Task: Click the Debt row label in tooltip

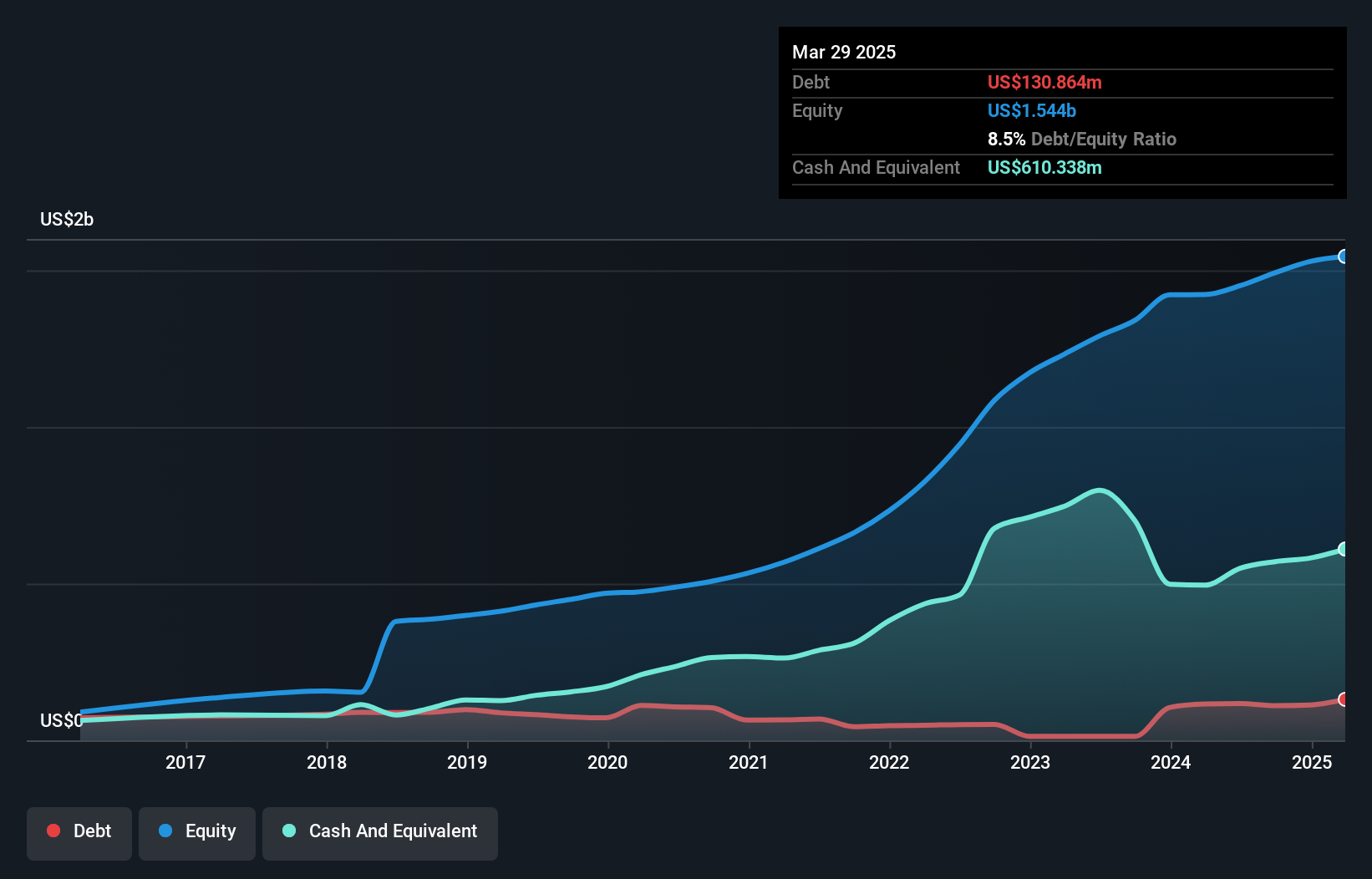Action: [x=810, y=82]
